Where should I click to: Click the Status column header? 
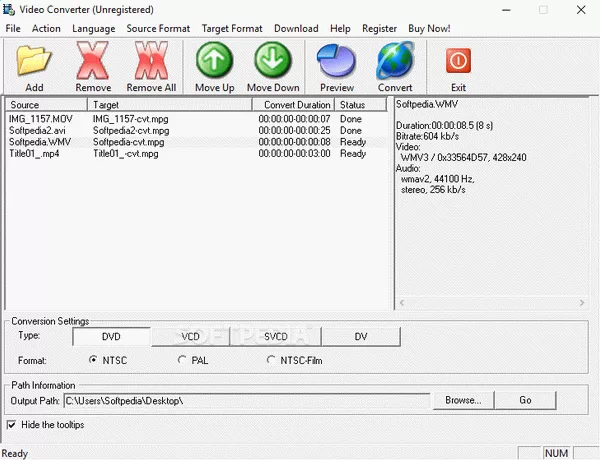coord(360,105)
